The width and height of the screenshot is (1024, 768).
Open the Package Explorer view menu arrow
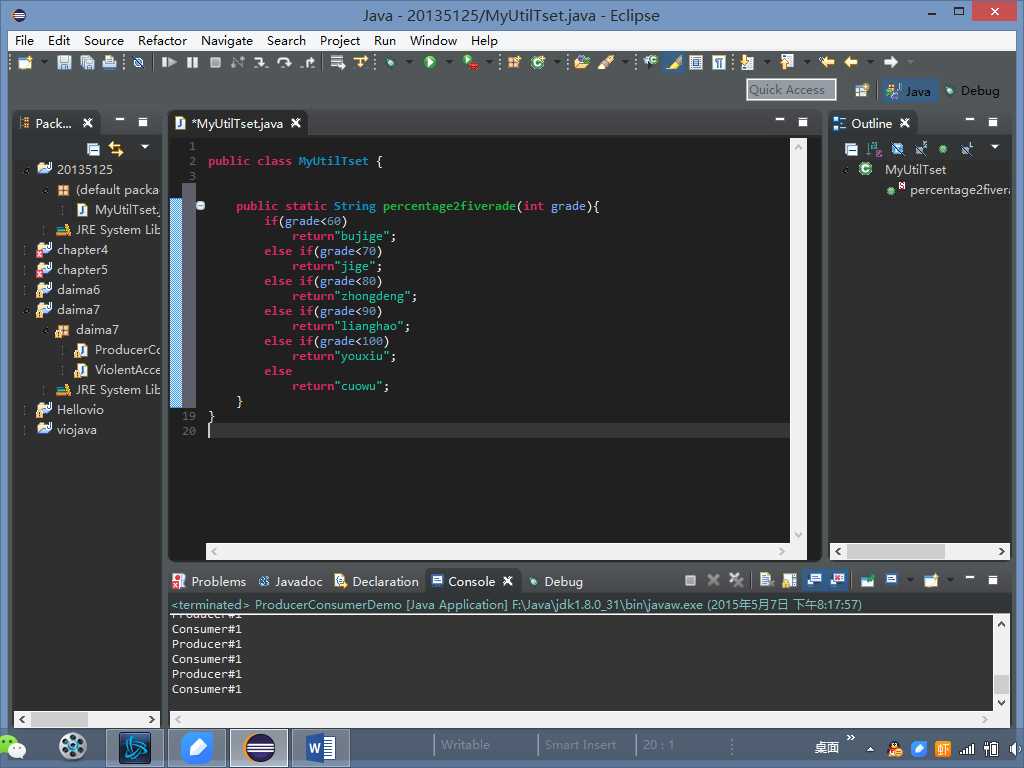click(145, 148)
